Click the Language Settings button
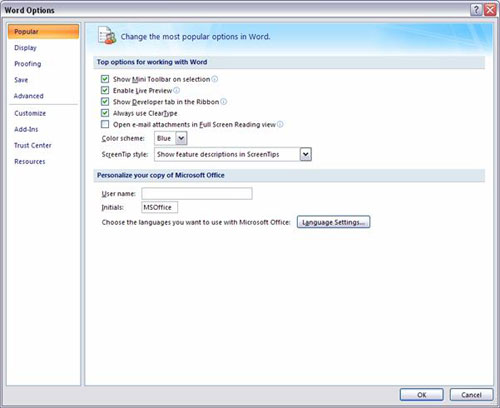The width and height of the screenshot is (500, 408). pos(333,222)
